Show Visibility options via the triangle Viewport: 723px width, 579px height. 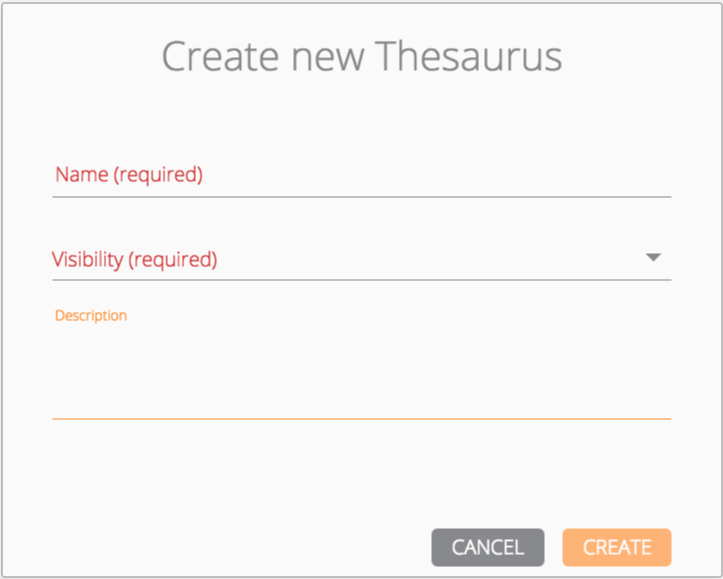coord(653,258)
